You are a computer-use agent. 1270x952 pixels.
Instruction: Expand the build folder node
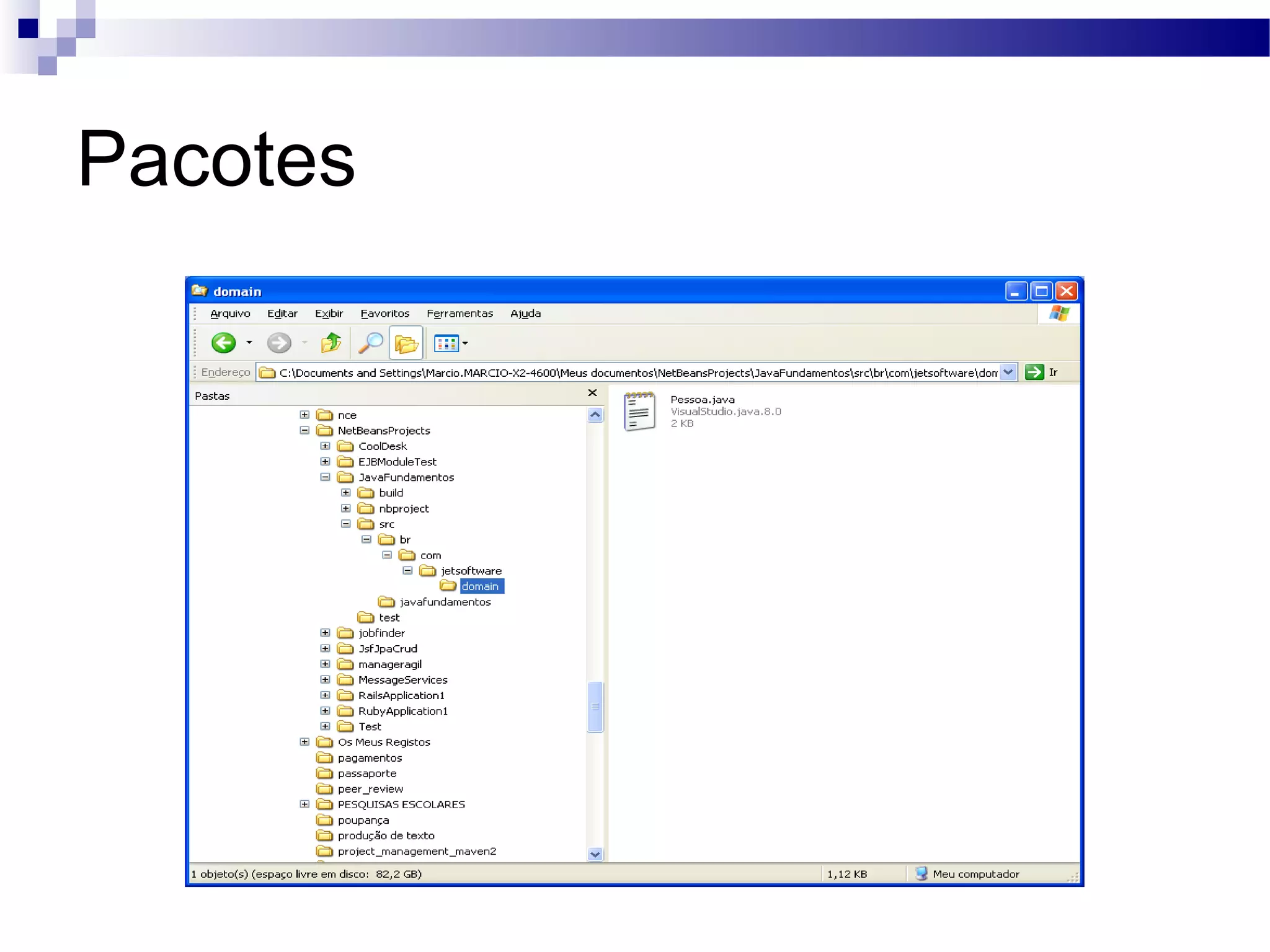pos(346,493)
